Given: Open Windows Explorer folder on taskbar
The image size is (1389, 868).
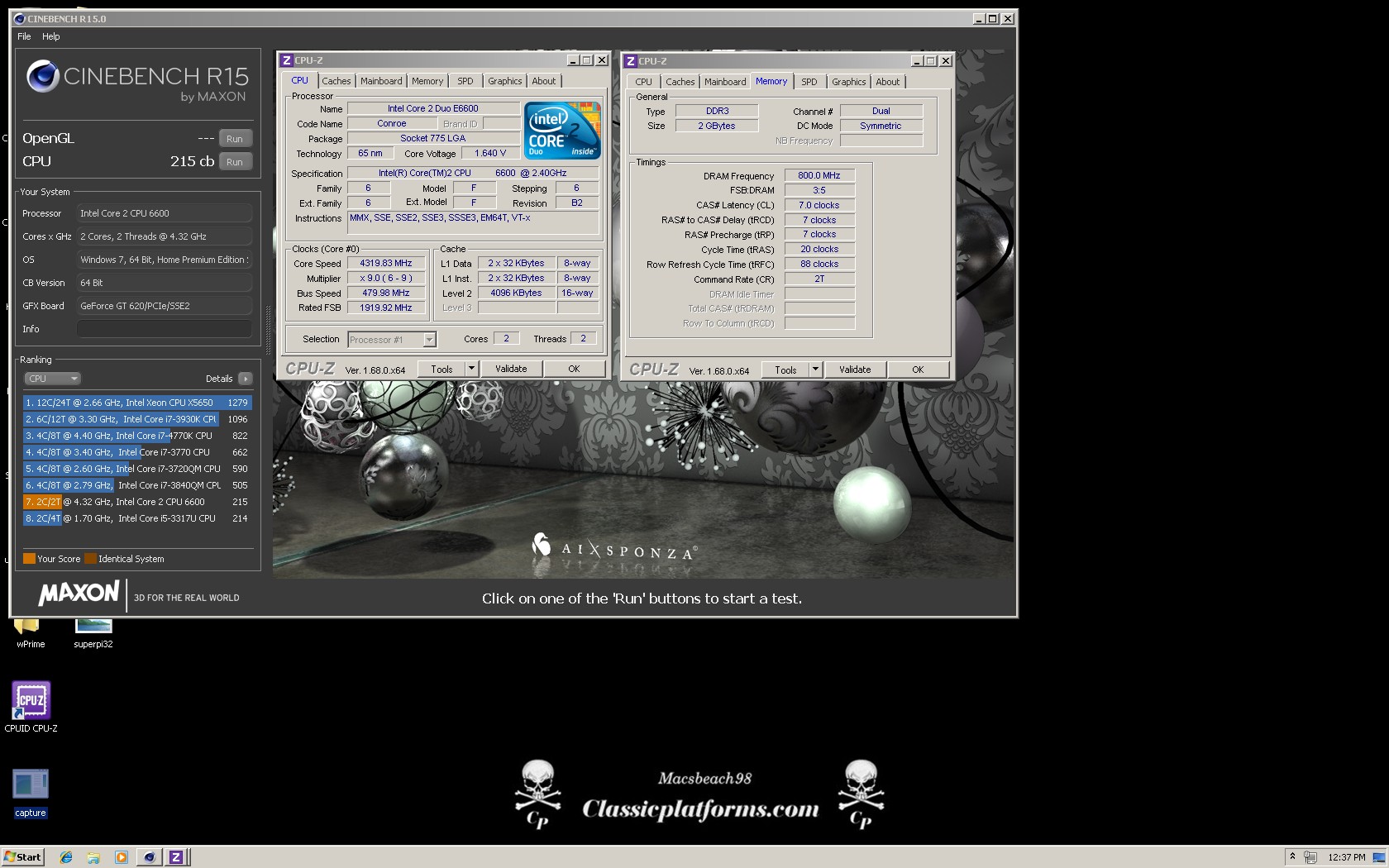Looking at the screenshot, I should [93, 857].
